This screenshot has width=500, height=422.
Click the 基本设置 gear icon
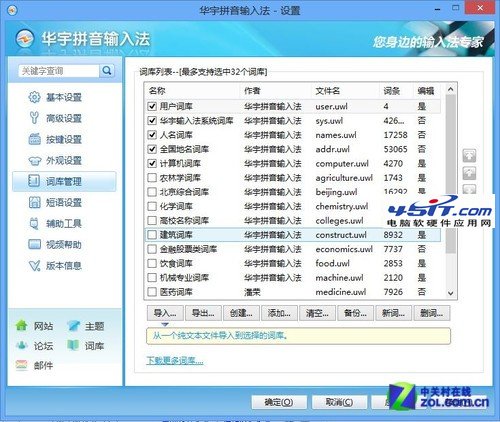click(x=34, y=97)
